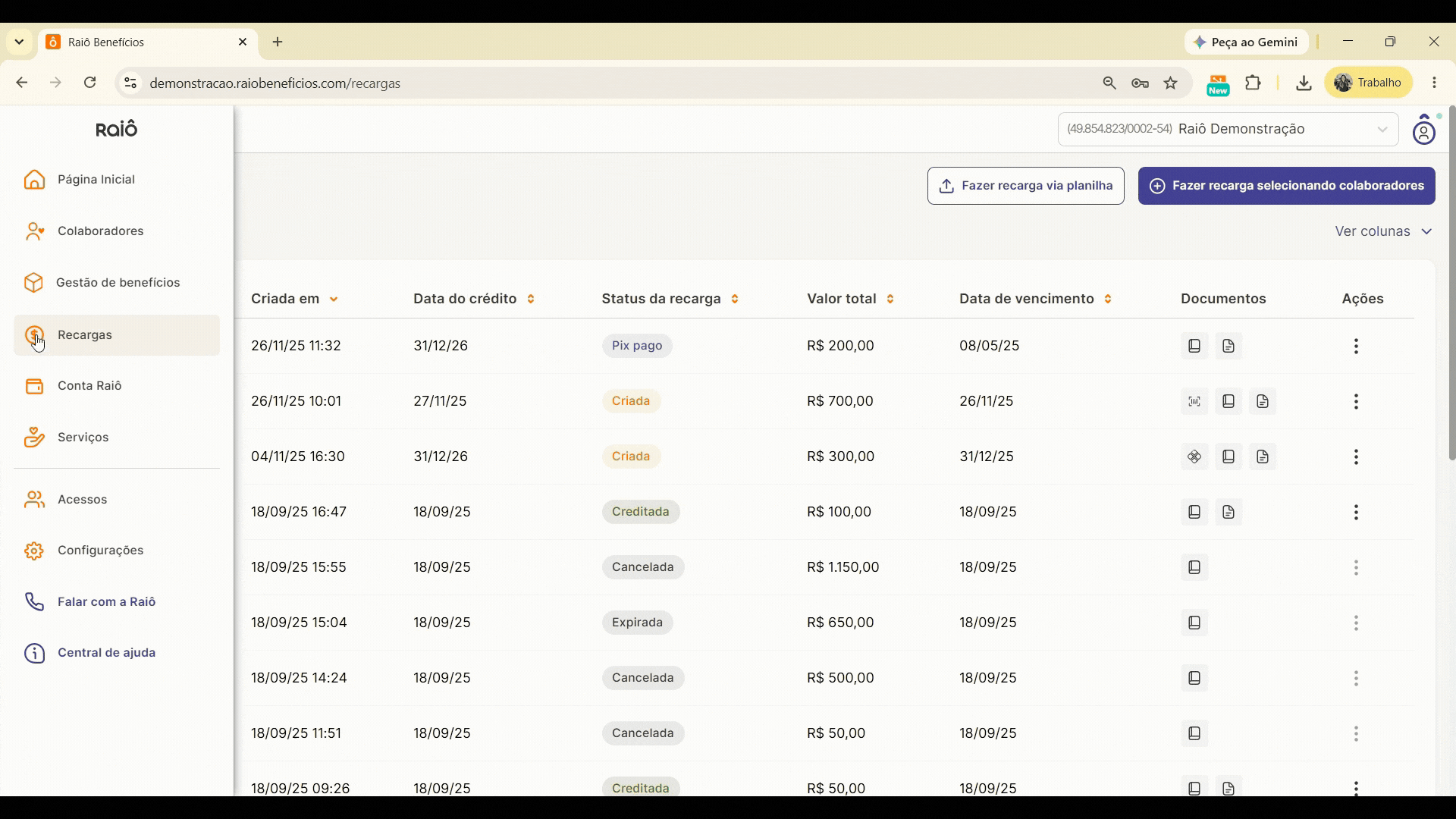
Task: Expand the Raiô Demonstração company selector
Action: pyautogui.click(x=1228, y=129)
